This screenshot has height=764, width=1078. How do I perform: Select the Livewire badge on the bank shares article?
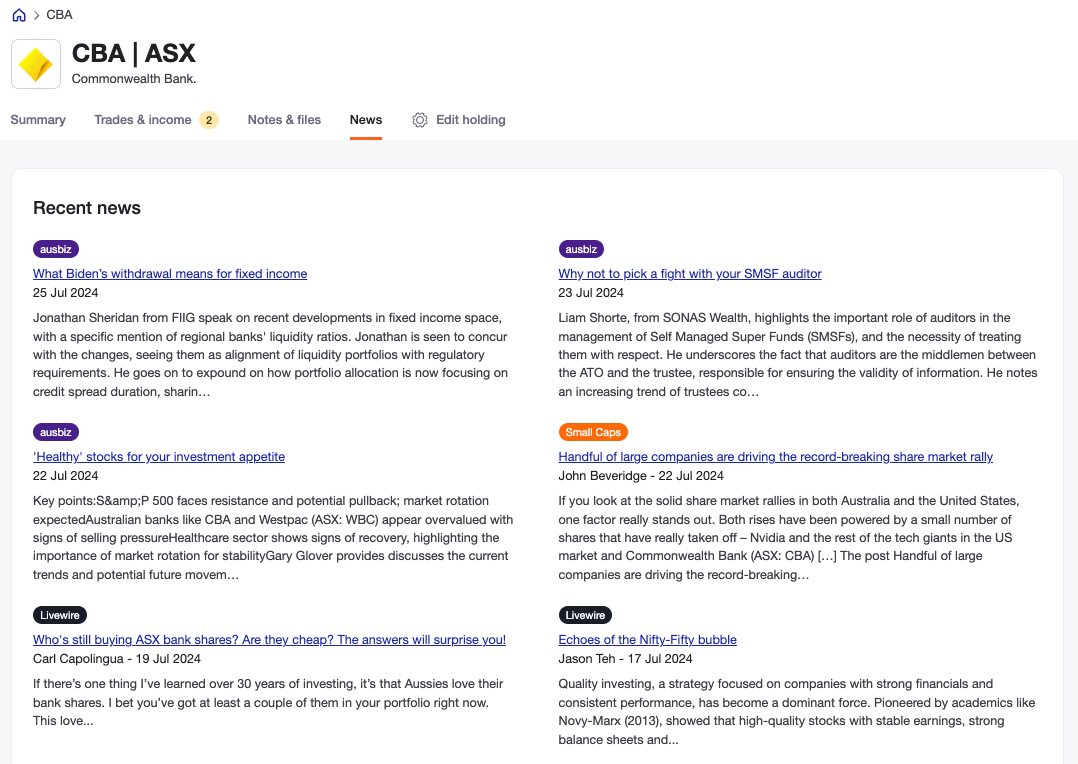coord(59,615)
